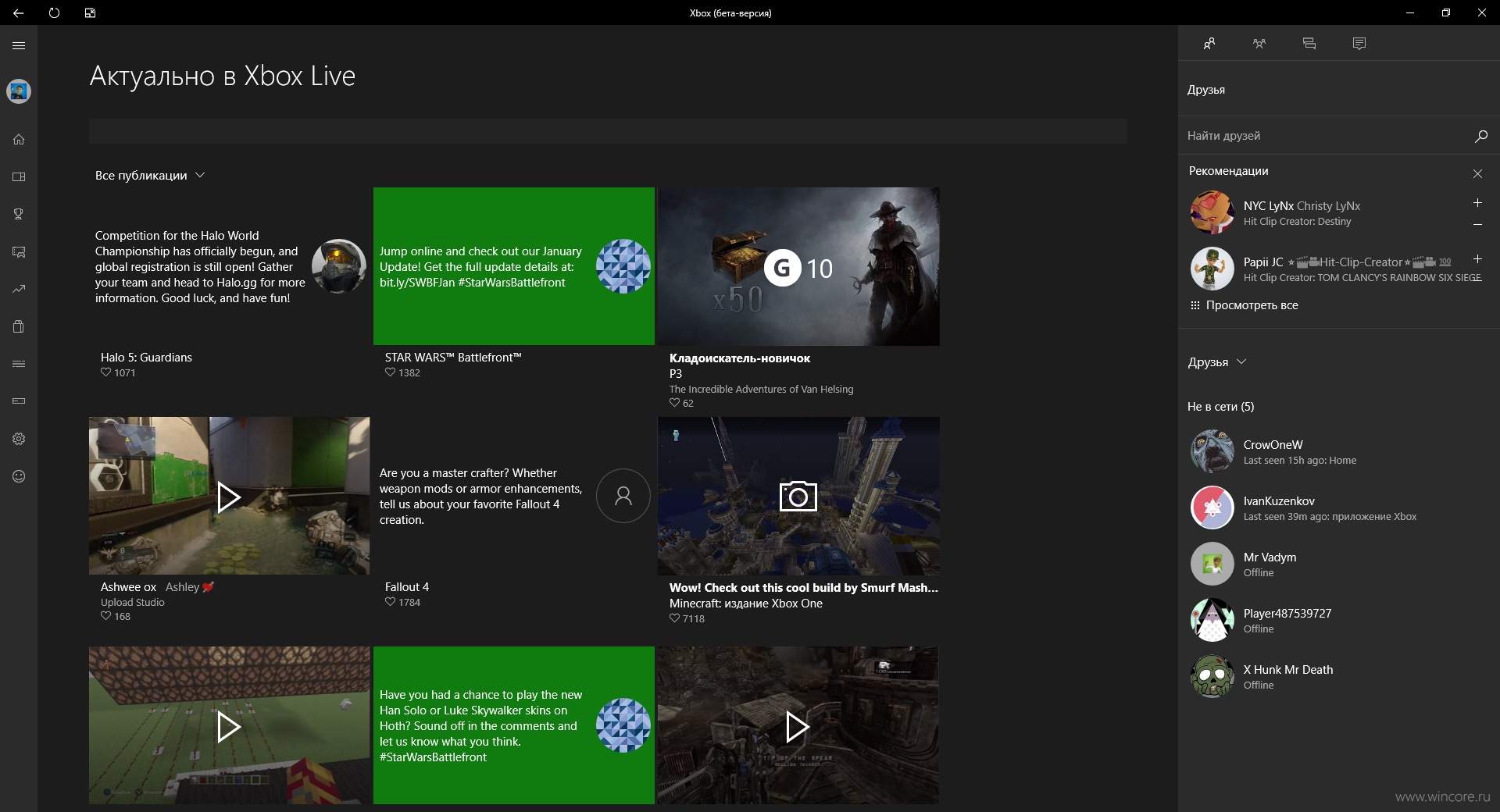Play the Minecraft redstone floor video clip

(229, 726)
